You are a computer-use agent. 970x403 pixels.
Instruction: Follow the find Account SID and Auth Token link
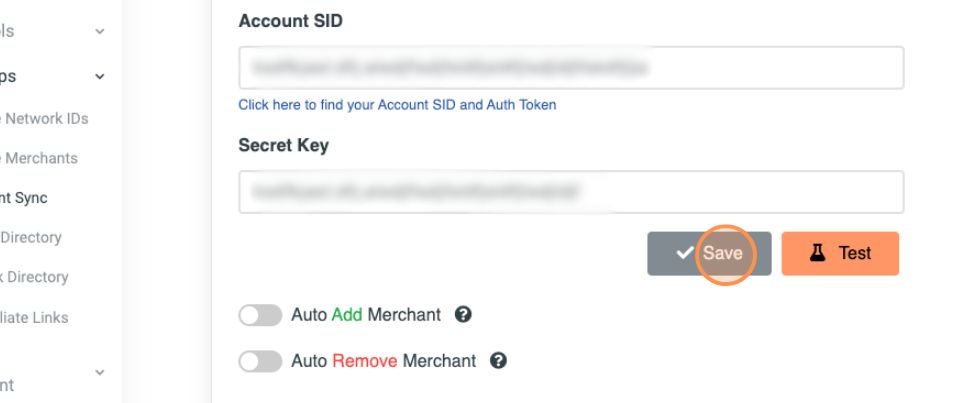[397, 104]
